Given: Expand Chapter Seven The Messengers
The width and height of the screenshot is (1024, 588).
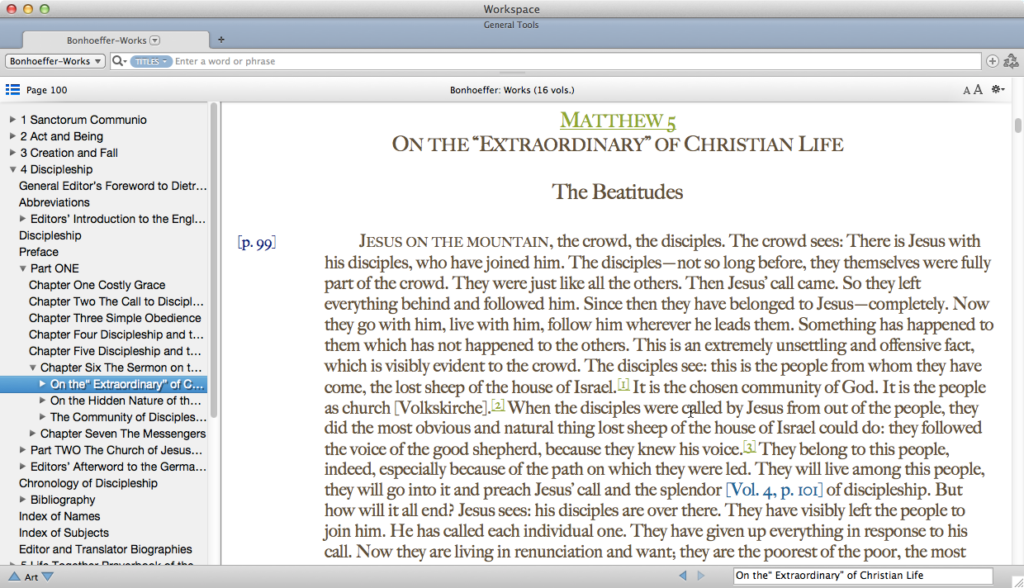Looking at the screenshot, I should 32,433.
